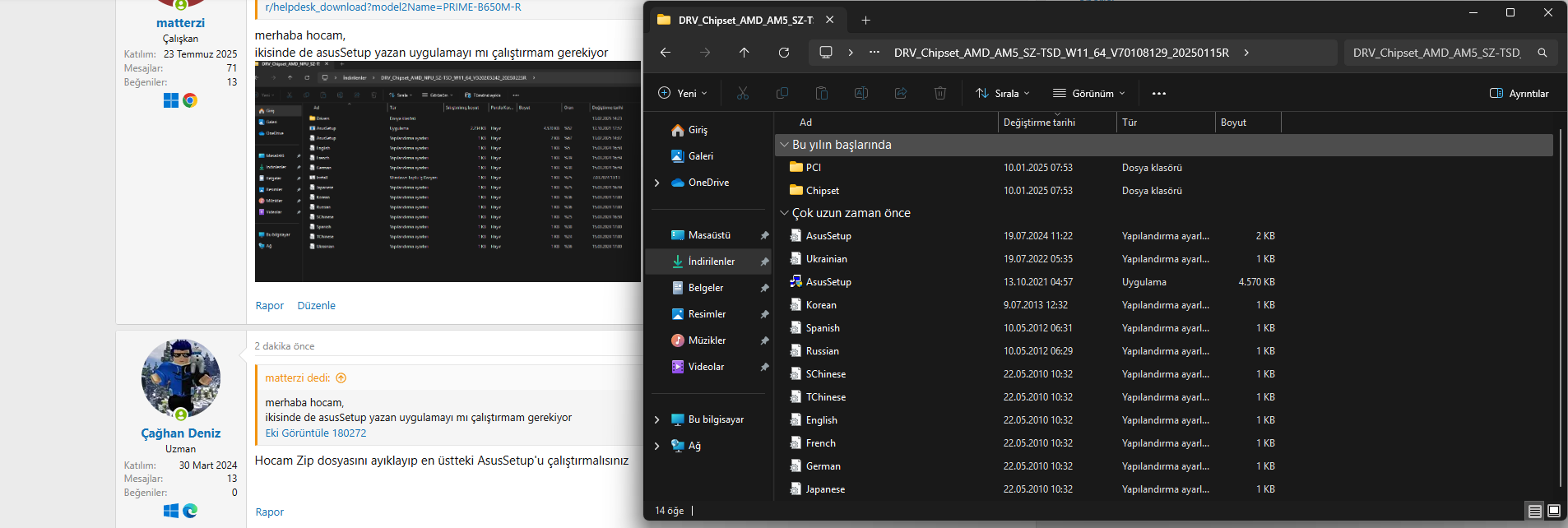Unpin İndirilenler from quick access

pyautogui.click(x=764, y=262)
